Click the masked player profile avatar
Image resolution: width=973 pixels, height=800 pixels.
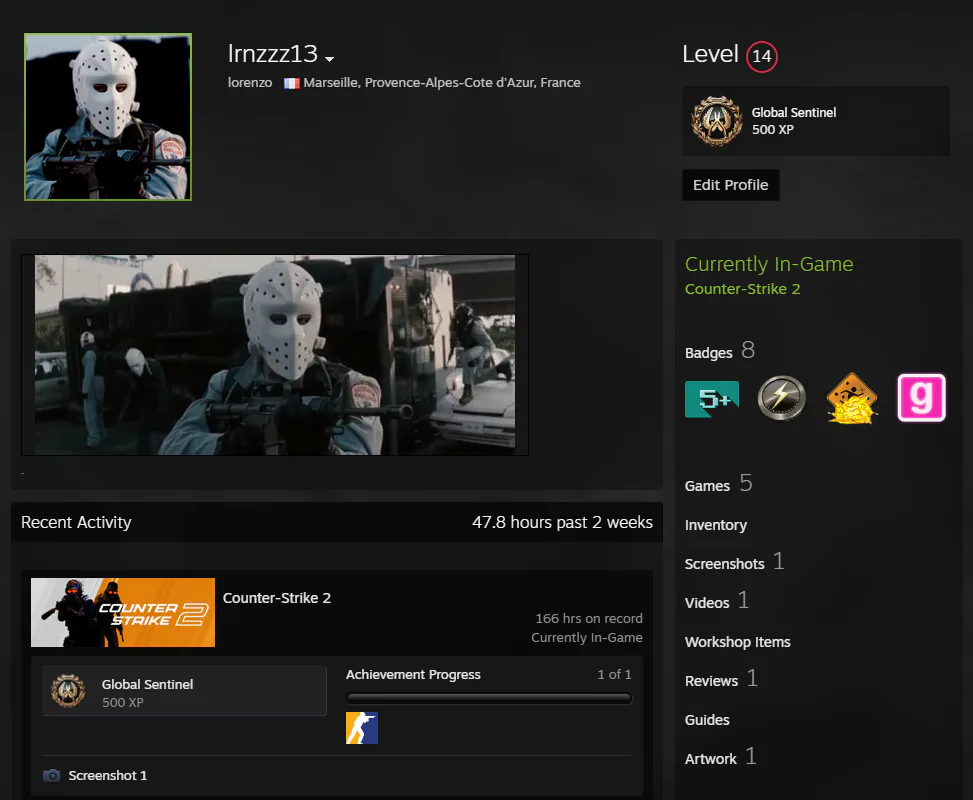[108, 117]
